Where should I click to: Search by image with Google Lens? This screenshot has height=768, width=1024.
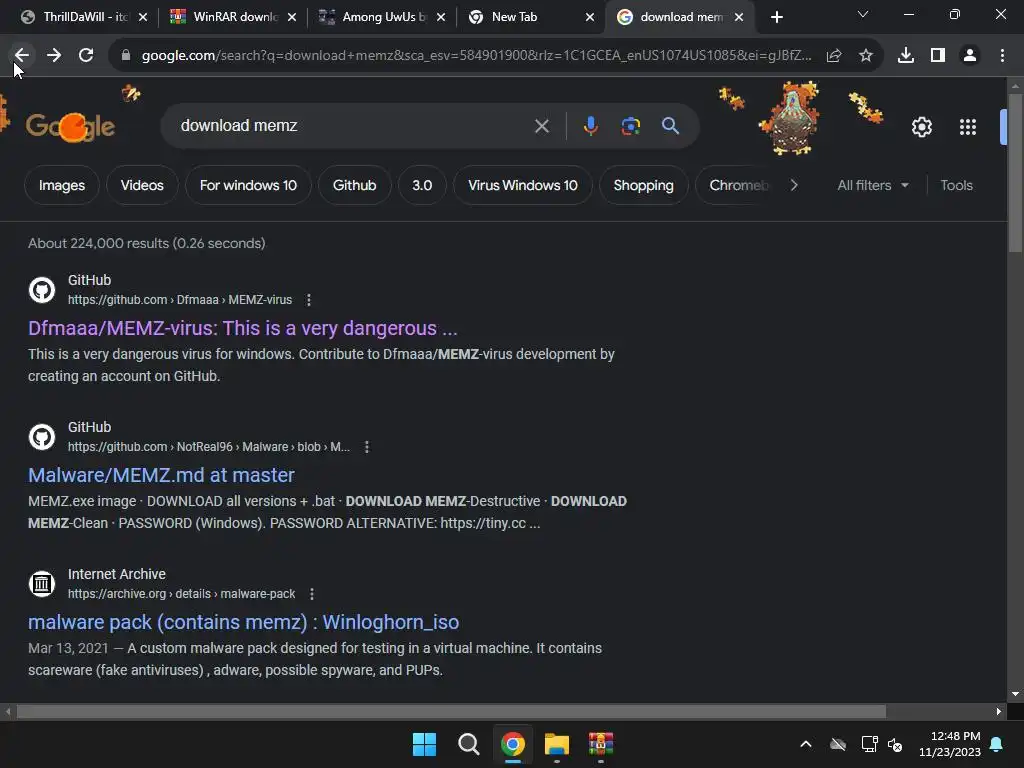[x=631, y=125]
